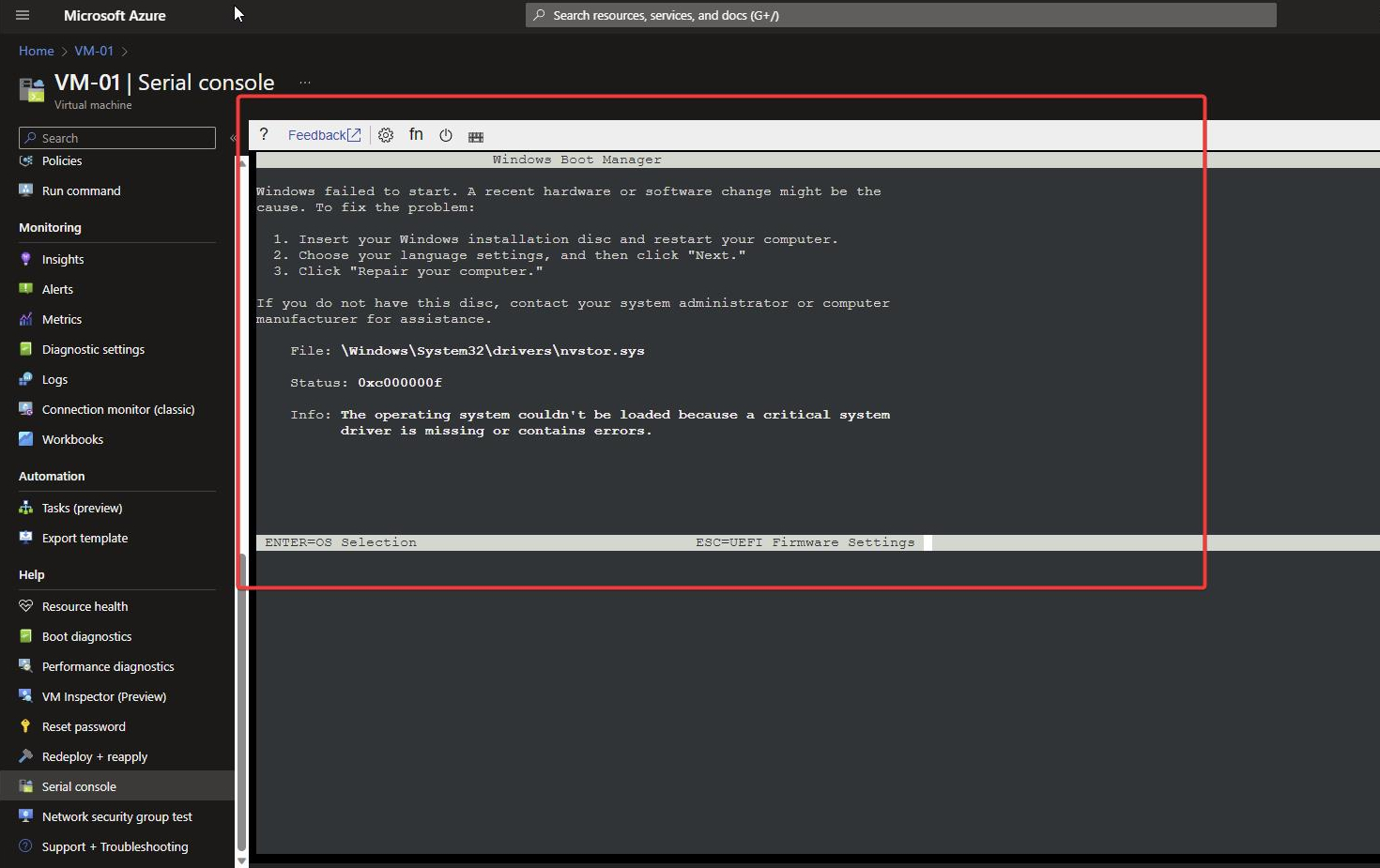
Task: Open Serial console settings gear
Action: tap(385, 134)
